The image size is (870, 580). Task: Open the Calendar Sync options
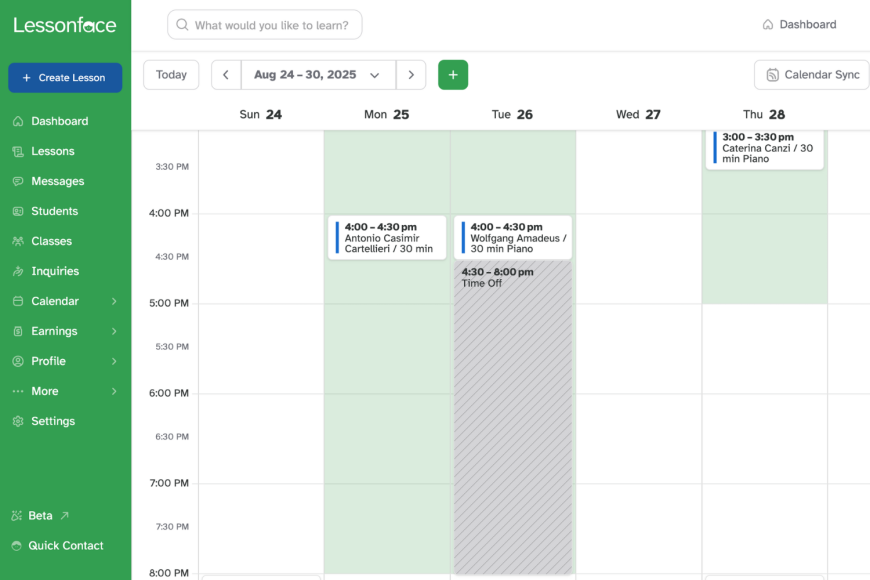pyautogui.click(x=813, y=74)
